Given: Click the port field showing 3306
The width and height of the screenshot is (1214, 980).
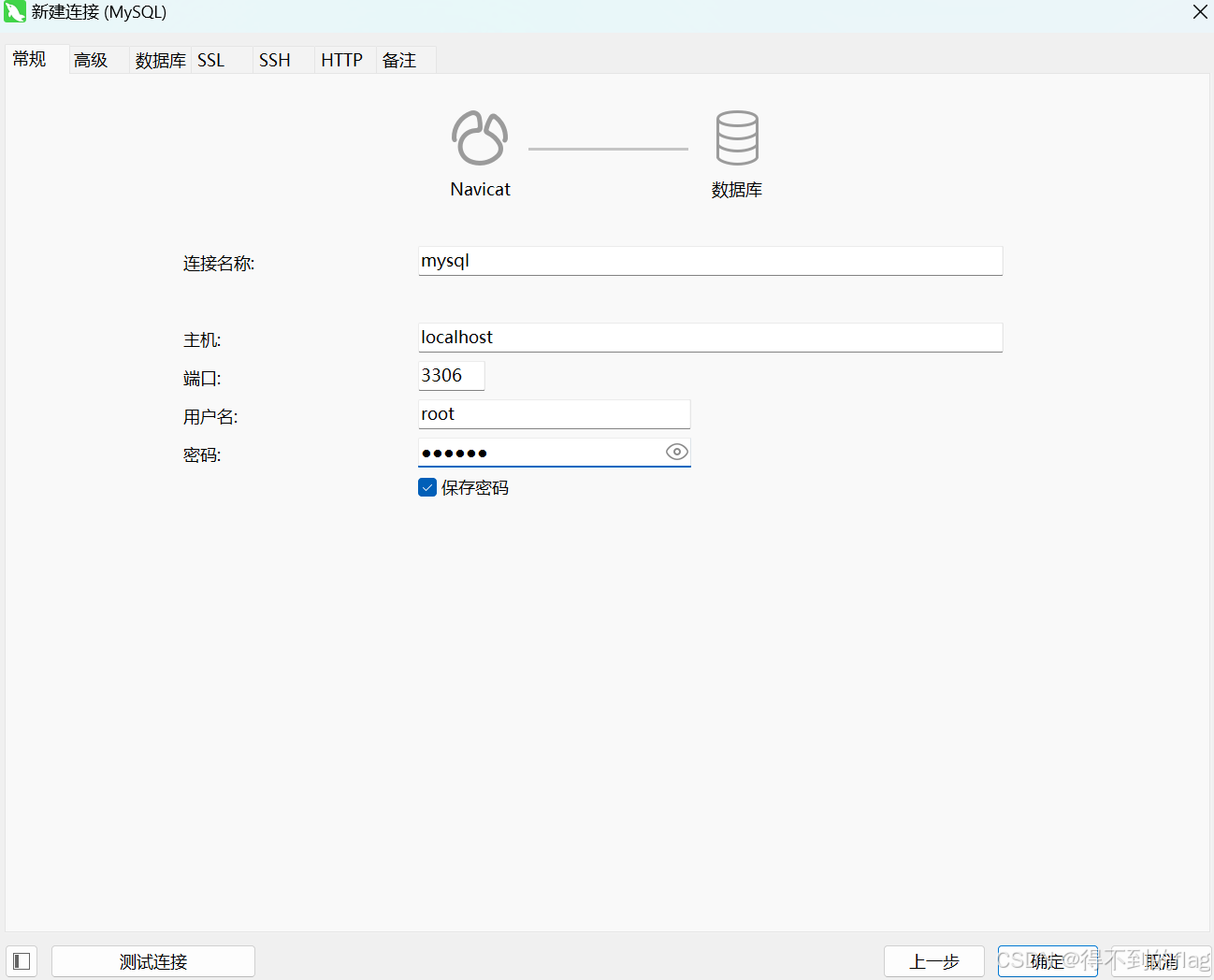Looking at the screenshot, I should [x=451, y=376].
